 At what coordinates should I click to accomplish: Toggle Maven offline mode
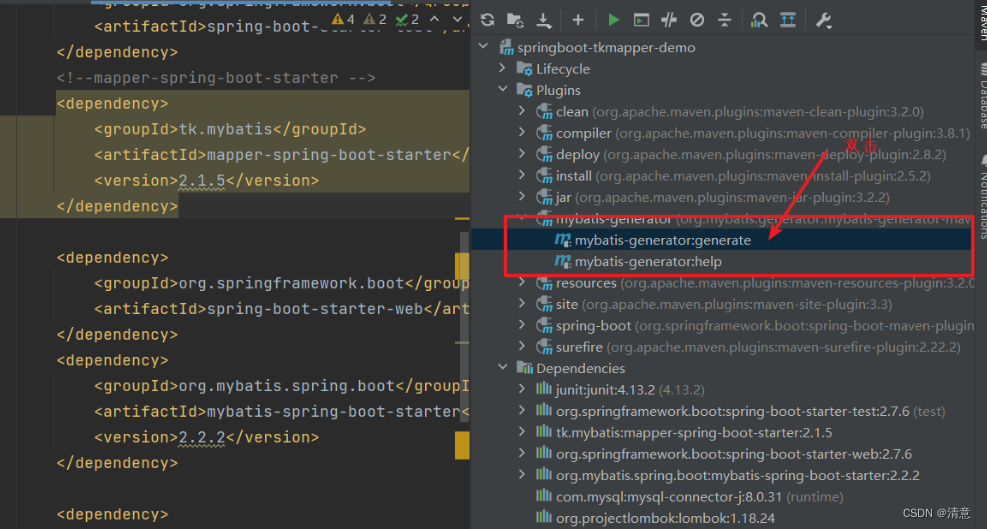coord(668,20)
